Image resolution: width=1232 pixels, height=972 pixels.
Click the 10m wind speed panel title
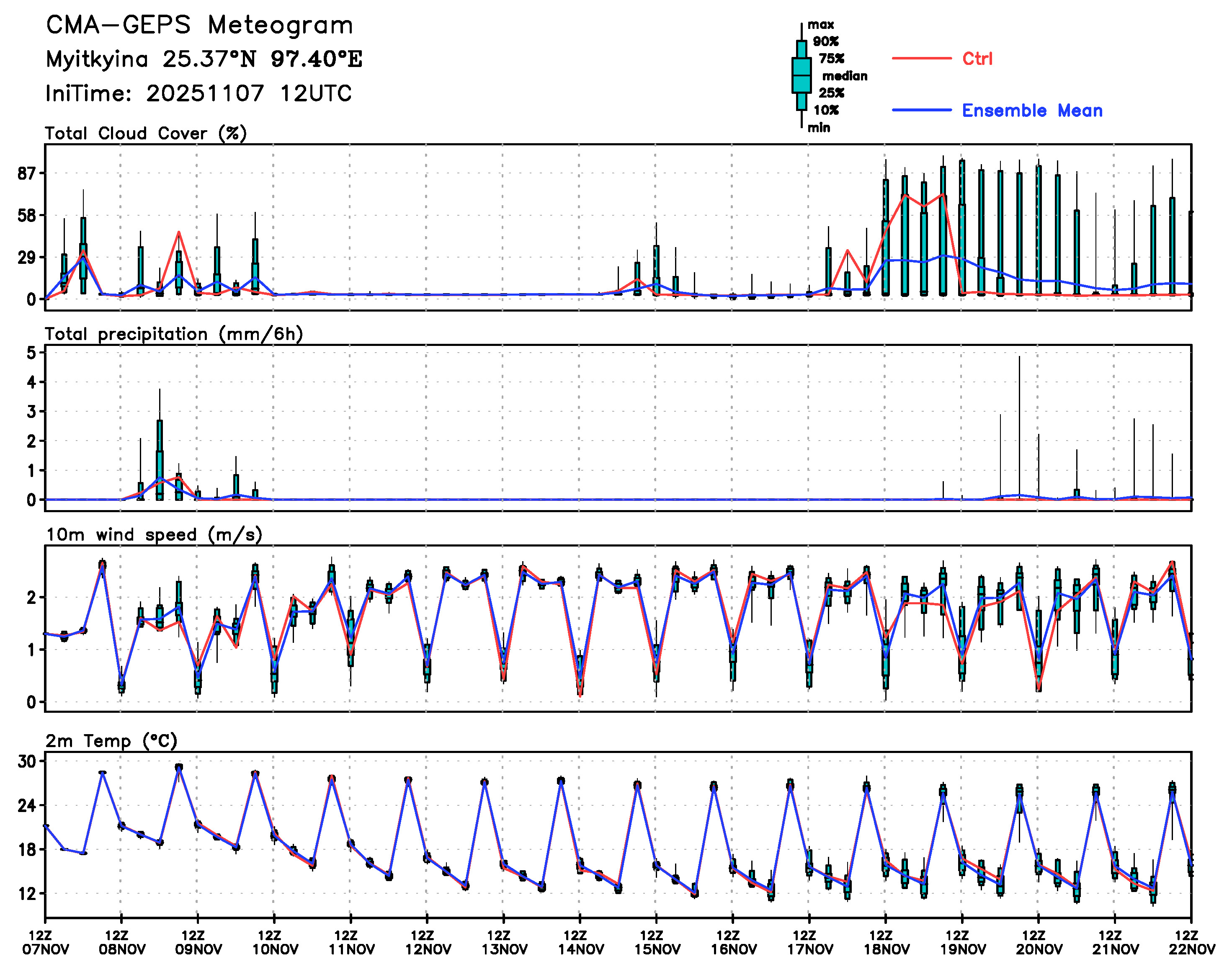[x=154, y=534]
